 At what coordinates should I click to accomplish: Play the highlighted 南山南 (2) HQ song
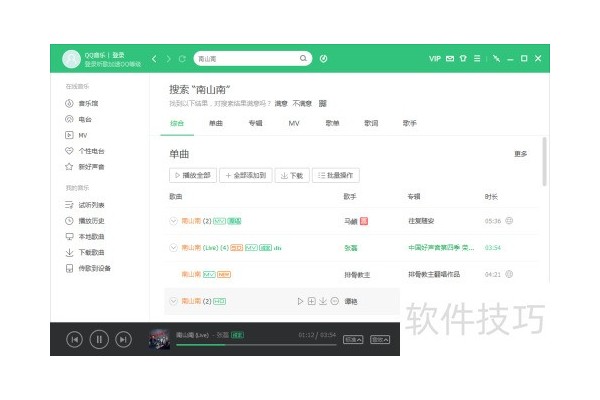tap(300, 301)
